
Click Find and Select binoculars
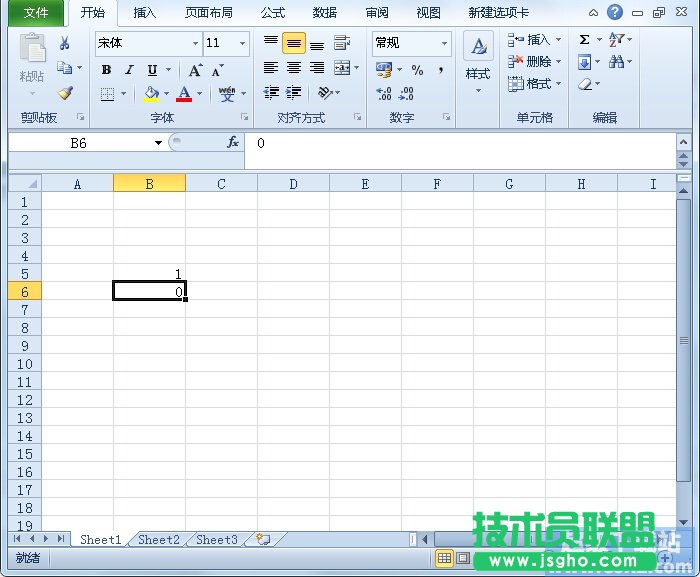617,62
